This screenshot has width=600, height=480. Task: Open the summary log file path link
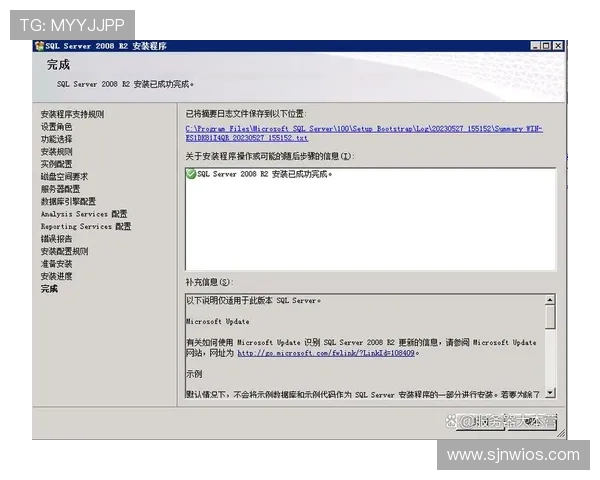tap(364, 133)
